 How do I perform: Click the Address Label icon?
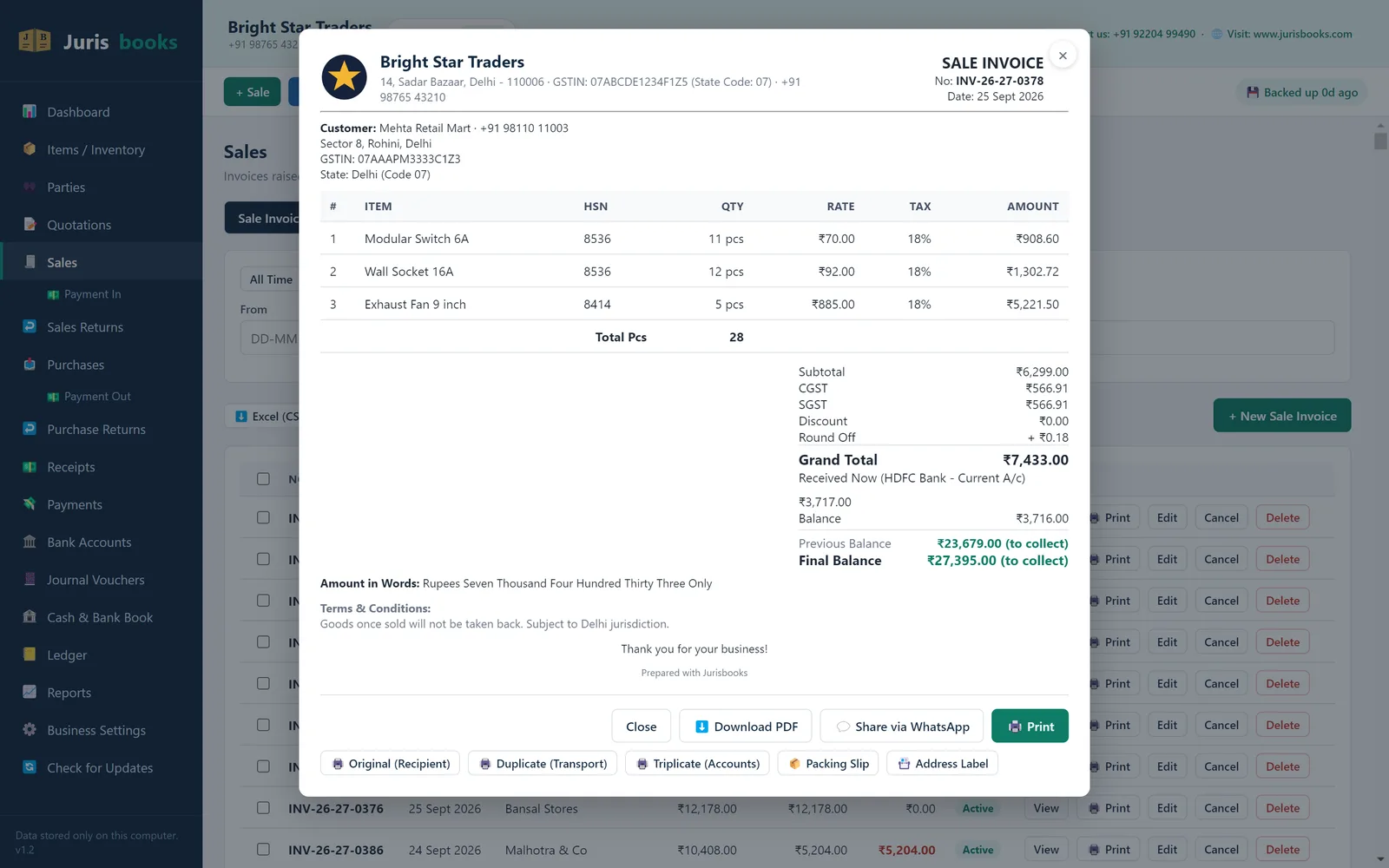tap(904, 764)
